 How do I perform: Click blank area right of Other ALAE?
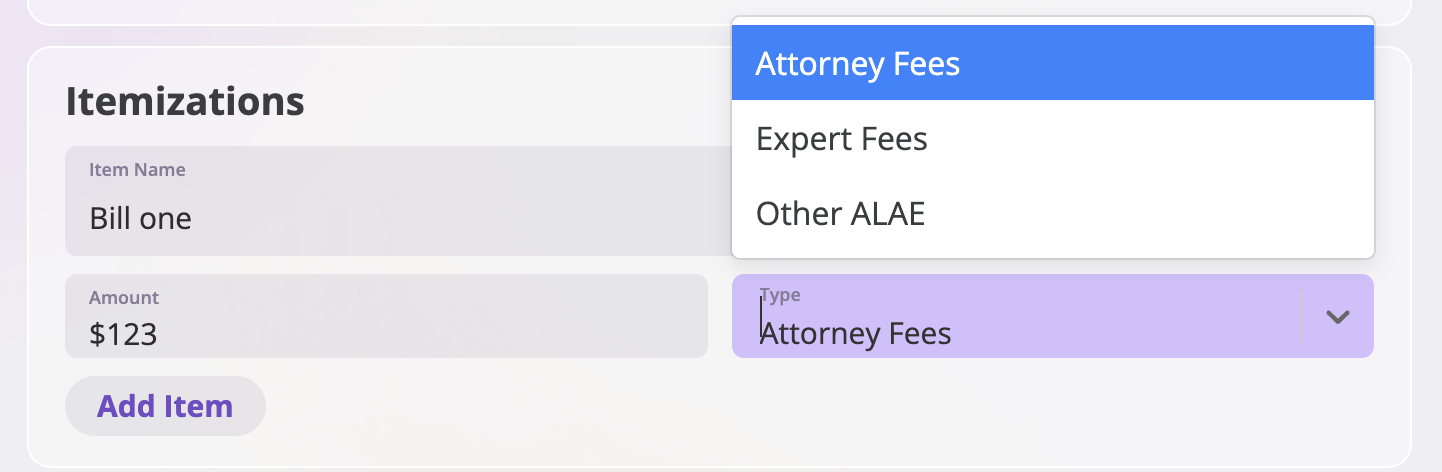pos(1150,213)
